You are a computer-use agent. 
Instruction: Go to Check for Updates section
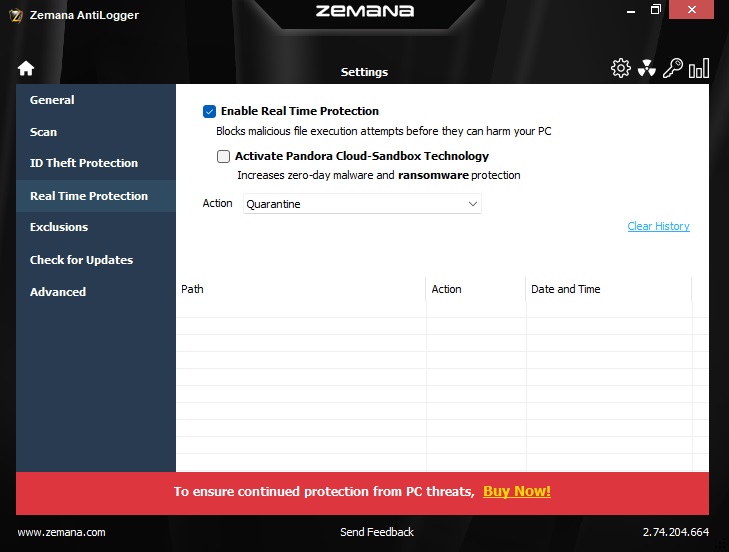click(x=81, y=260)
